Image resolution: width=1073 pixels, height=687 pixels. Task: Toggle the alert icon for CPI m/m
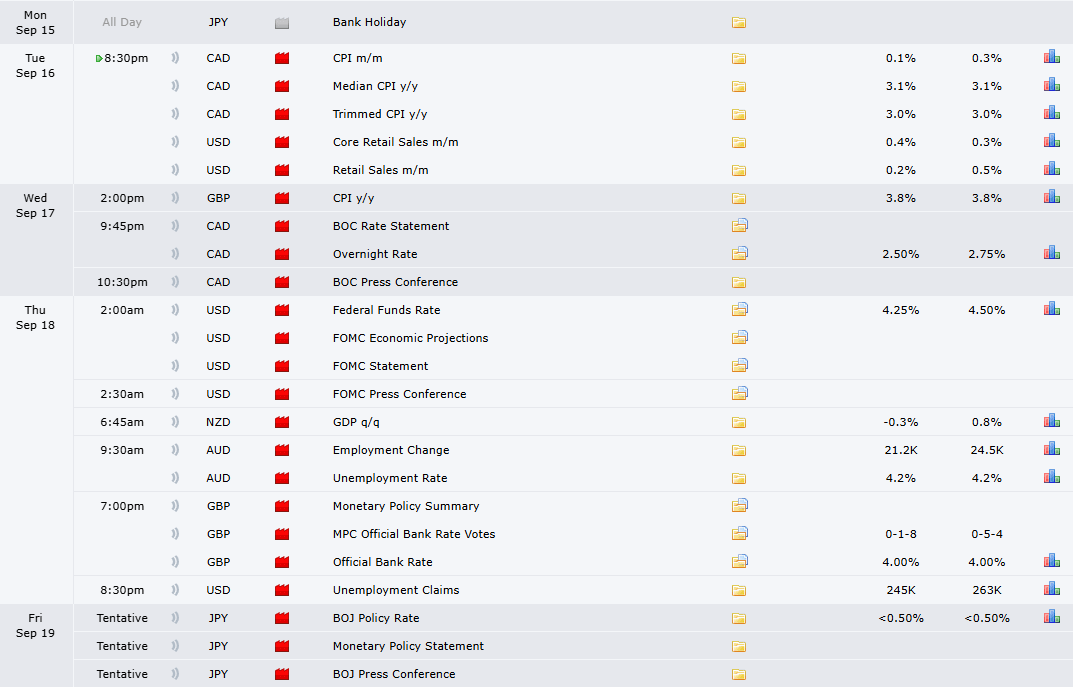[x=175, y=57]
